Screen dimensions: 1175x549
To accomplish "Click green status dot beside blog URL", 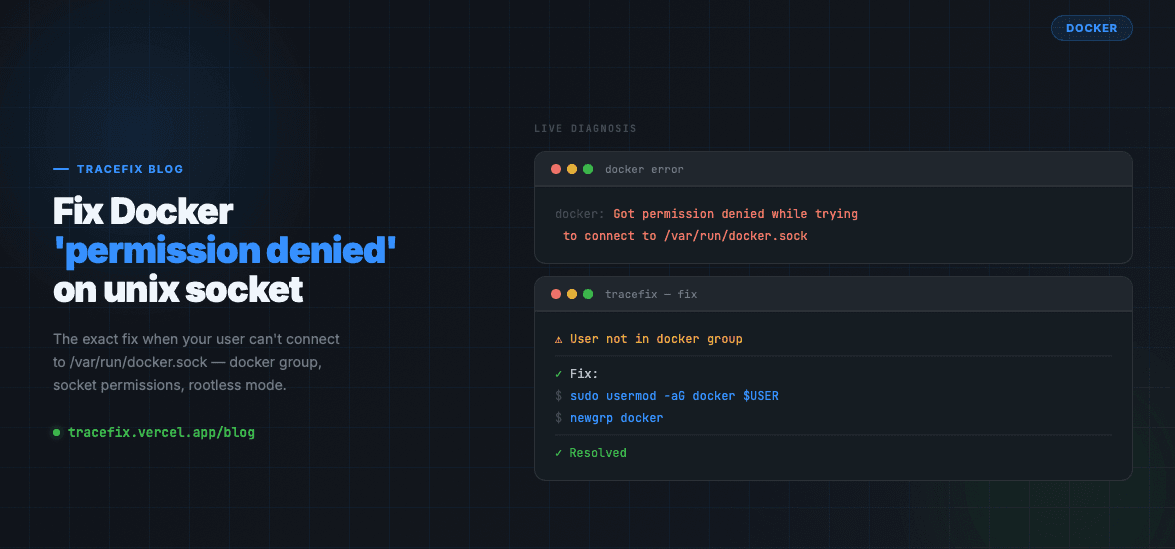I will pyautogui.click(x=56, y=432).
